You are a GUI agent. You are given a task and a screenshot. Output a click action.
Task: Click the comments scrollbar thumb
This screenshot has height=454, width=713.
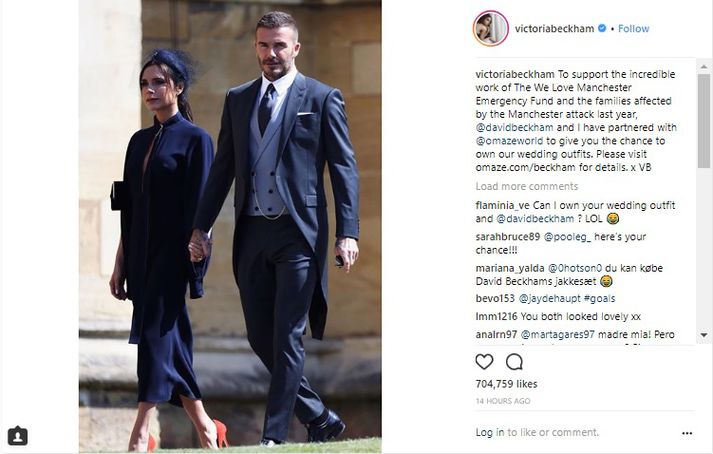[x=704, y=121]
